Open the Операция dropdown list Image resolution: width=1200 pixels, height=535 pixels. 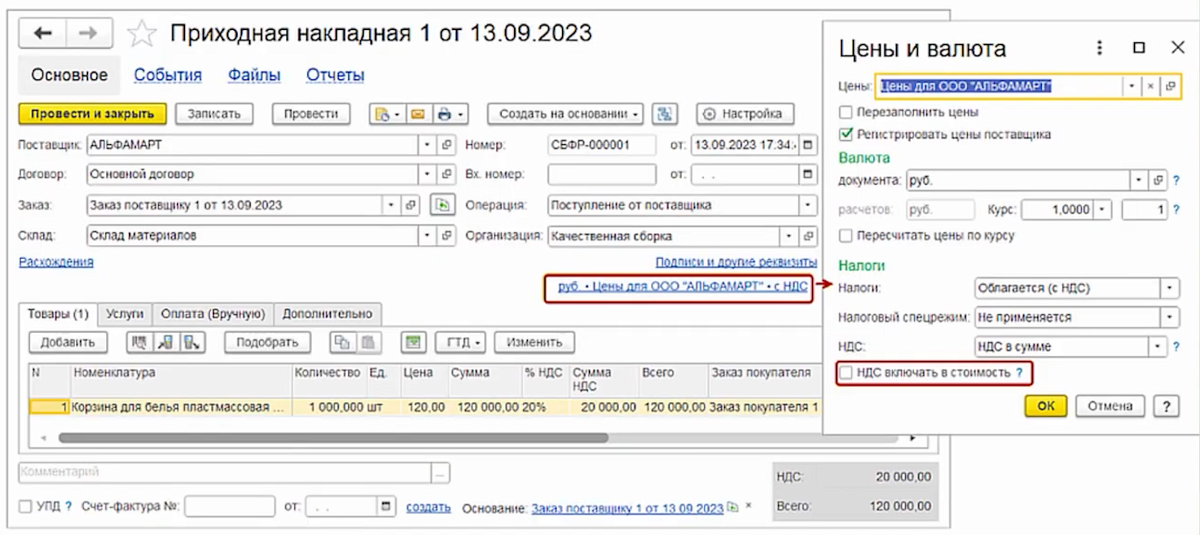[808, 205]
